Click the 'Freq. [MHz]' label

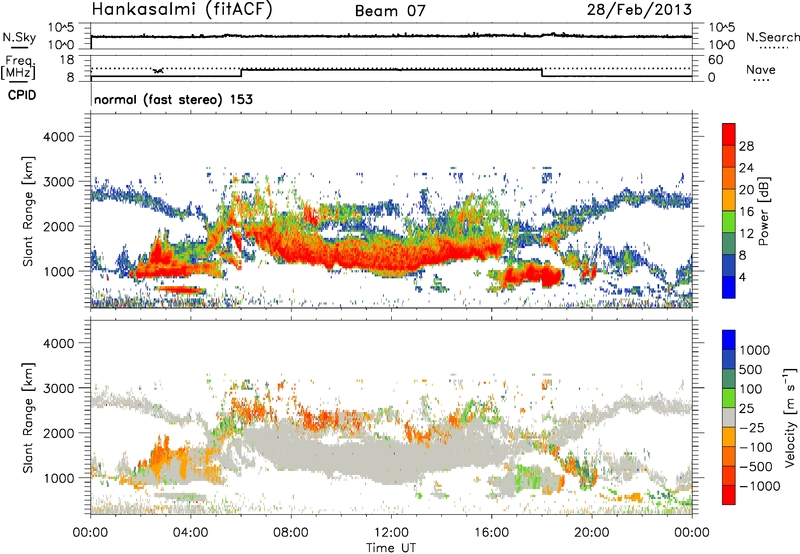tap(19, 68)
